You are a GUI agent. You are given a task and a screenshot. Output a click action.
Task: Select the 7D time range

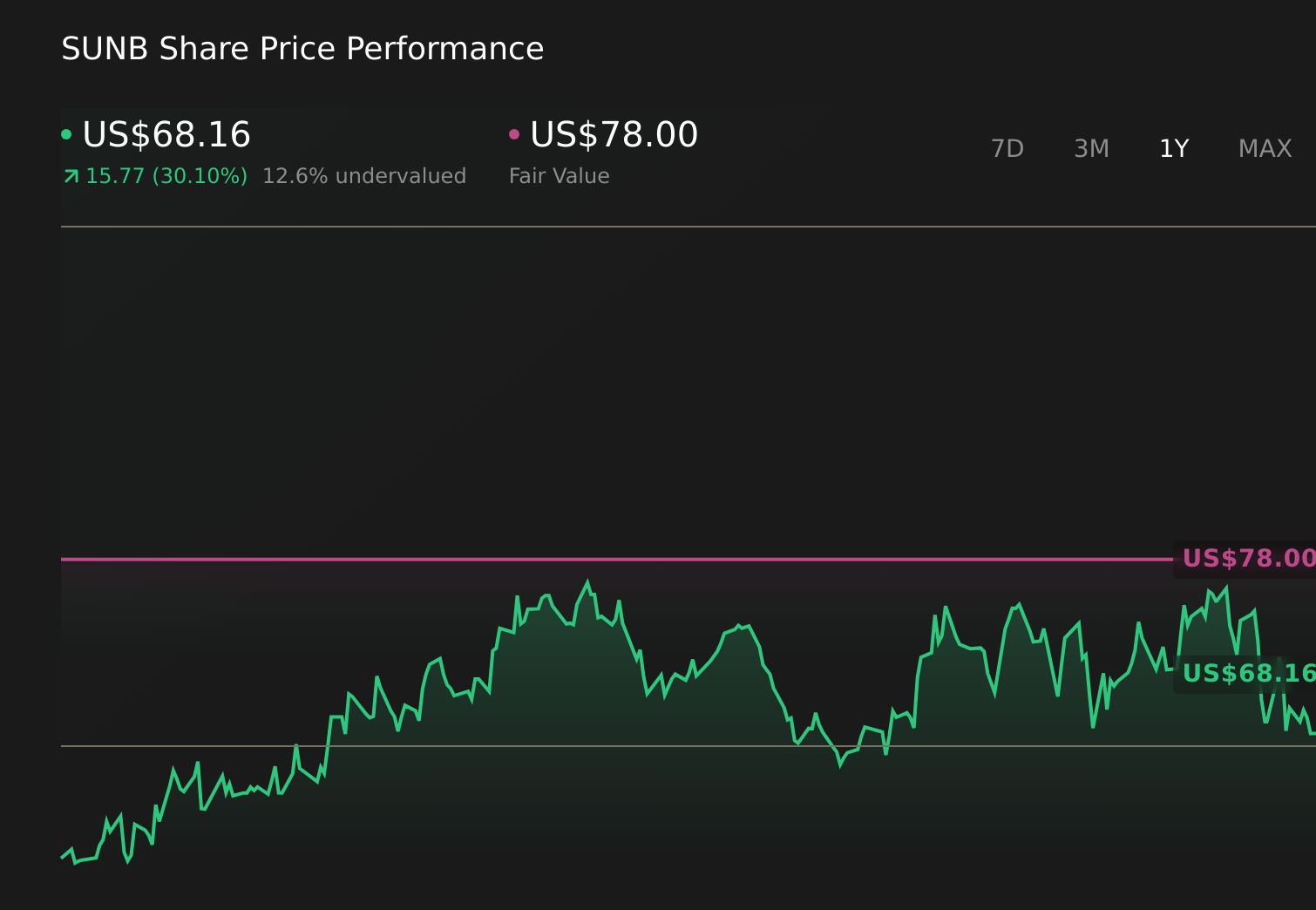coord(1007,148)
